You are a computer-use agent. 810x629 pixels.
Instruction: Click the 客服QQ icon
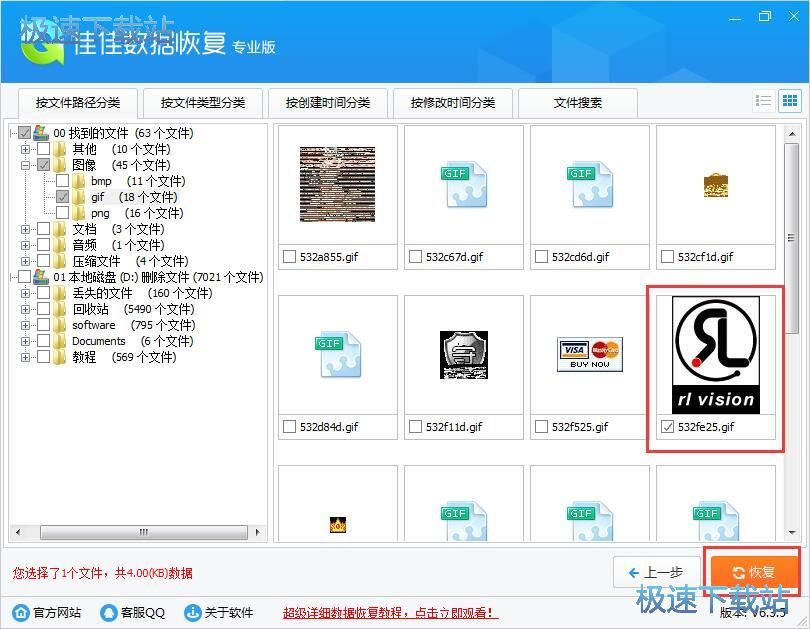(108, 612)
